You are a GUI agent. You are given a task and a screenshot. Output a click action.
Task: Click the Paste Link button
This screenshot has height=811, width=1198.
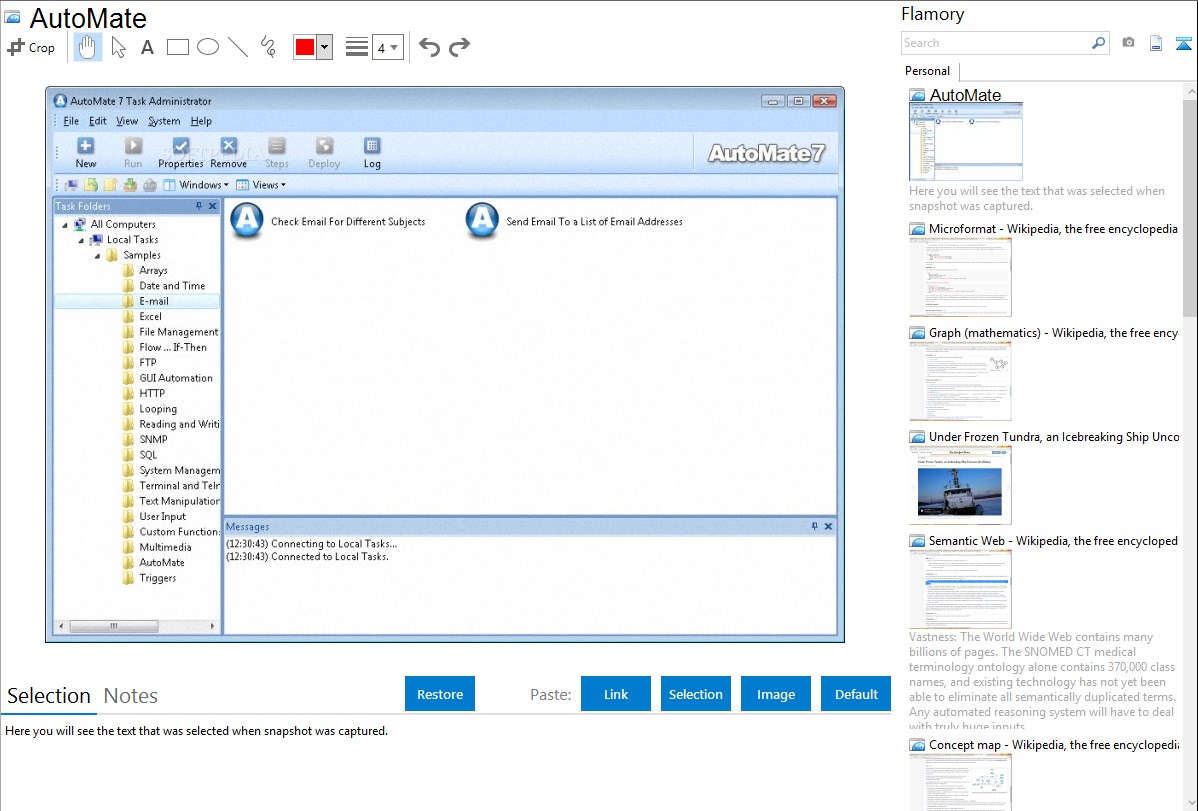(x=616, y=694)
